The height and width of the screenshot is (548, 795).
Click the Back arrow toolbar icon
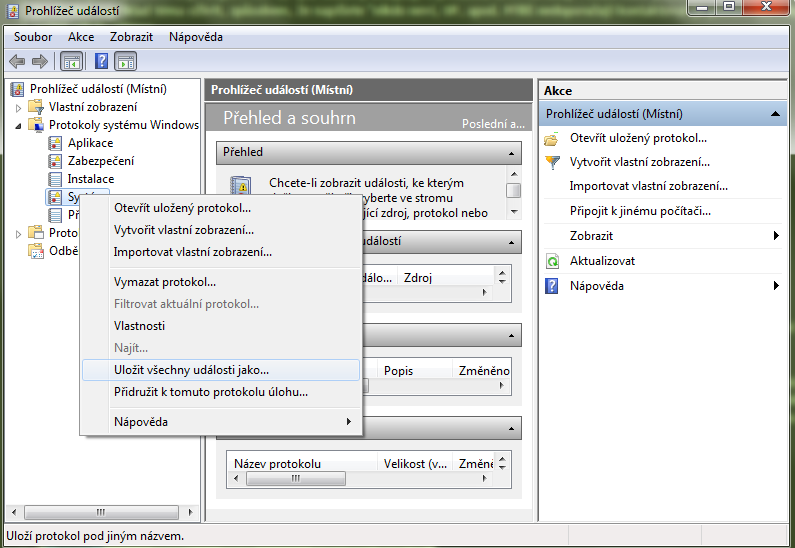point(17,62)
